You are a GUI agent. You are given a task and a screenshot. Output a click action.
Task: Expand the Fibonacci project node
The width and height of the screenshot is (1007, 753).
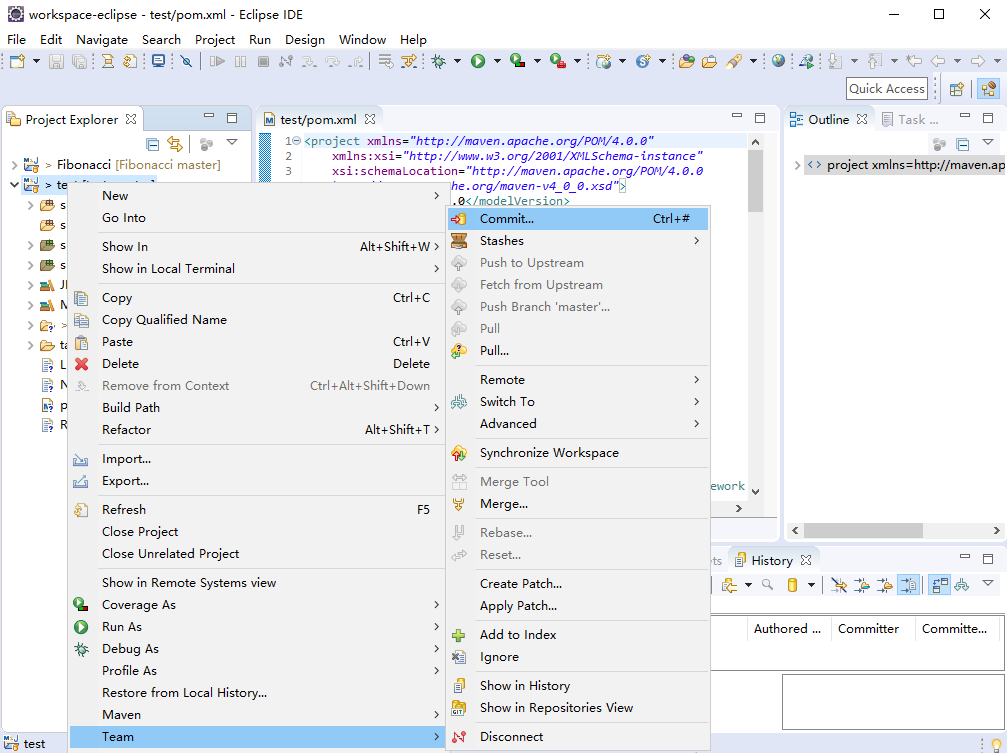click(x=14, y=165)
